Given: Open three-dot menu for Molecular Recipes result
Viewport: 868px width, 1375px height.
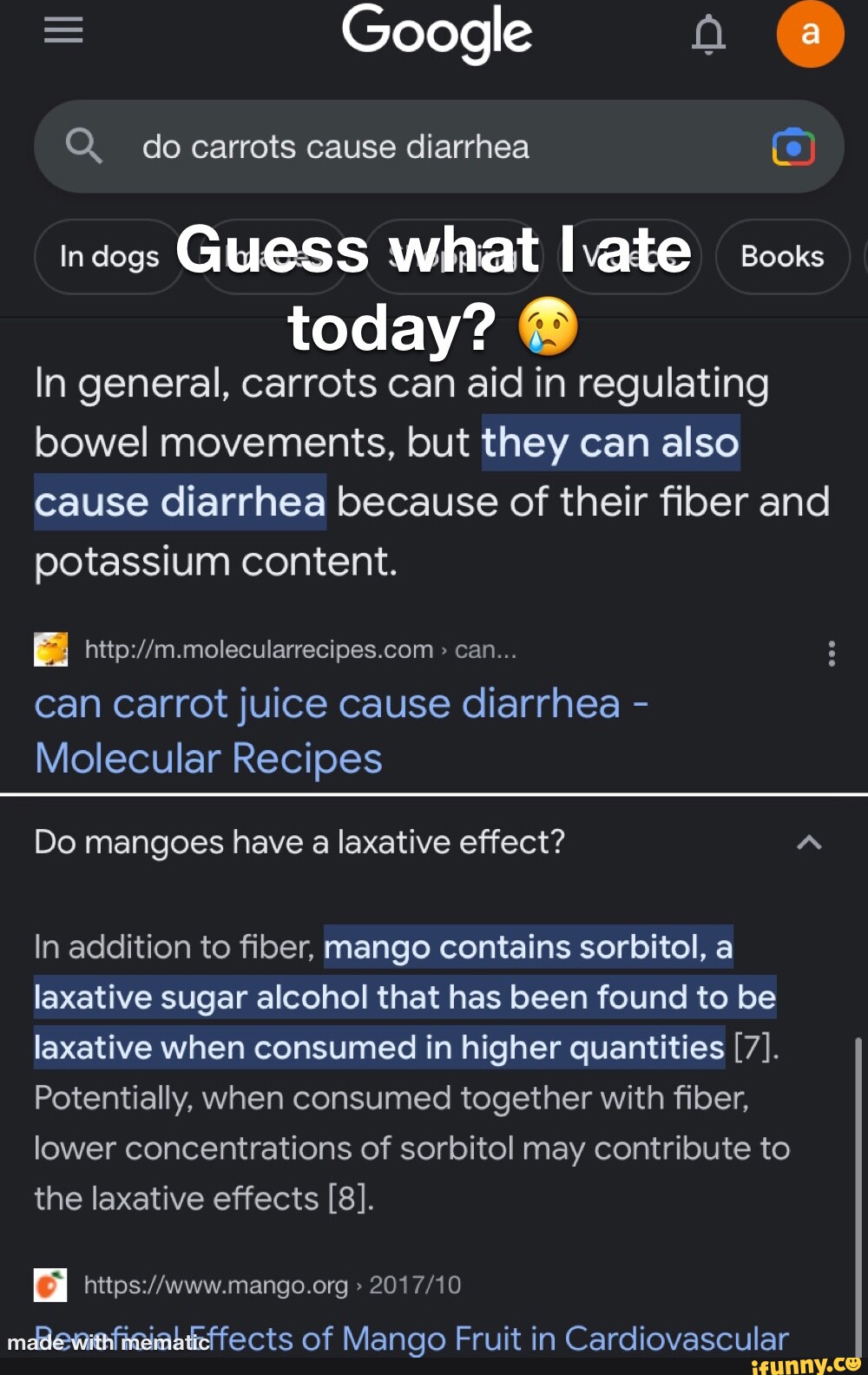Looking at the screenshot, I should click(x=832, y=654).
